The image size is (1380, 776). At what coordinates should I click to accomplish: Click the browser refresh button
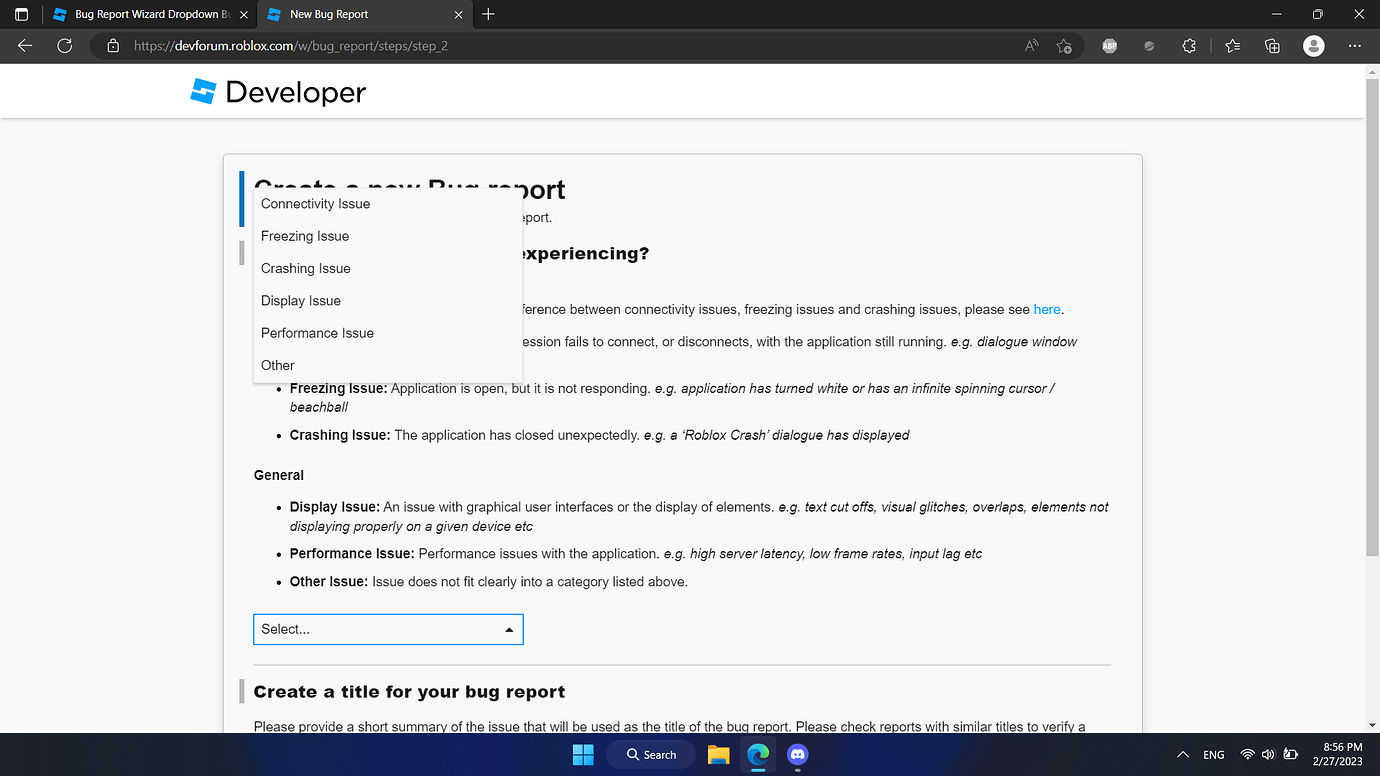pyautogui.click(x=64, y=45)
